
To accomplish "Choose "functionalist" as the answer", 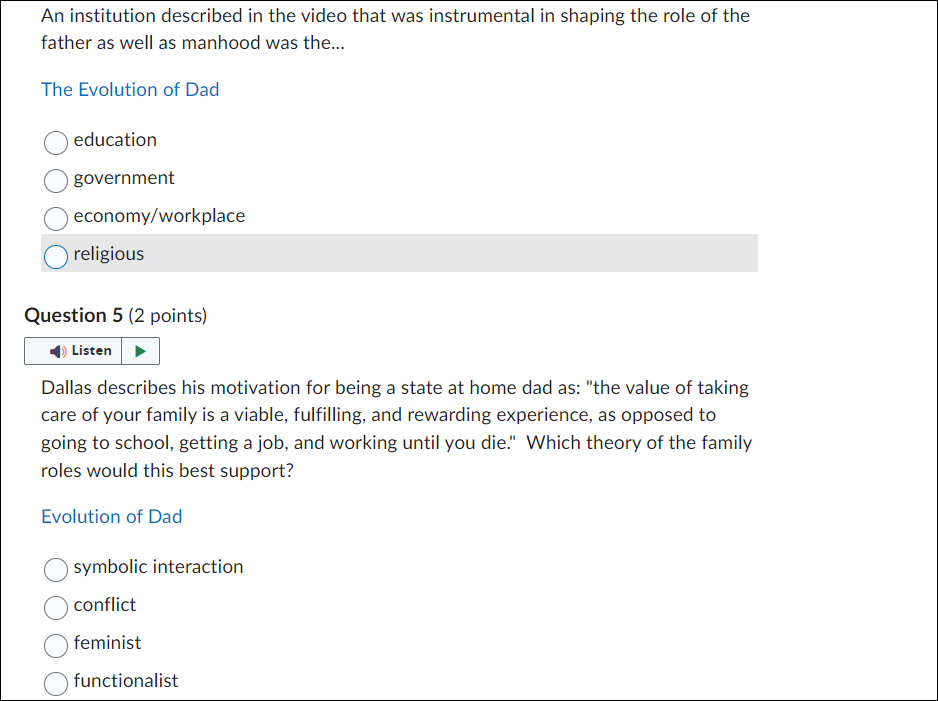I will coord(56,684).
